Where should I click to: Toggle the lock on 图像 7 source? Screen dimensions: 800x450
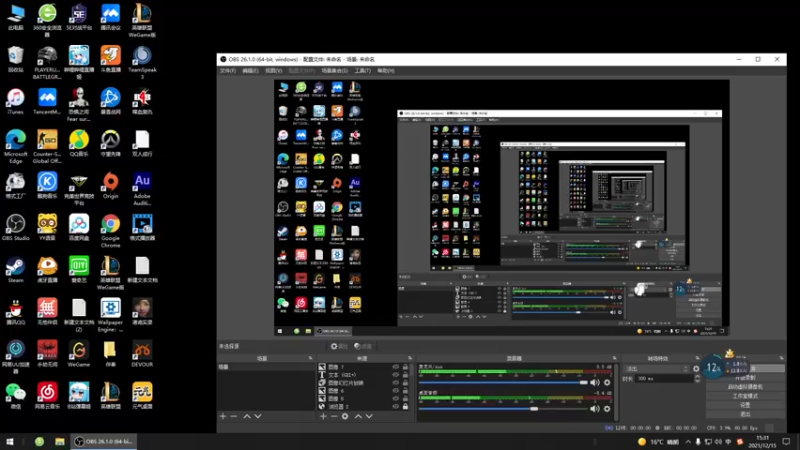coord(406,367)
